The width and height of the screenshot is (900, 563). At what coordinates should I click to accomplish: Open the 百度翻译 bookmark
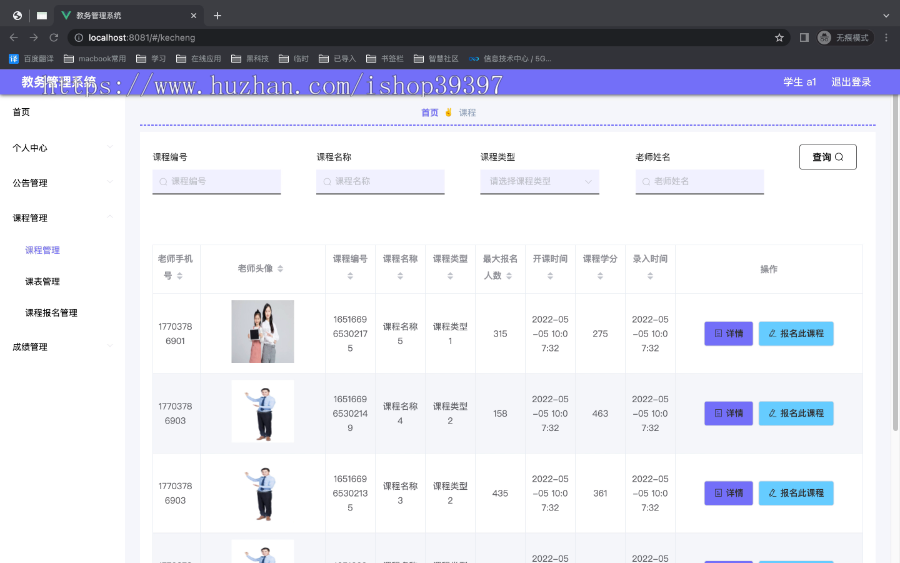pyautogui.click(x=32, y=59)
